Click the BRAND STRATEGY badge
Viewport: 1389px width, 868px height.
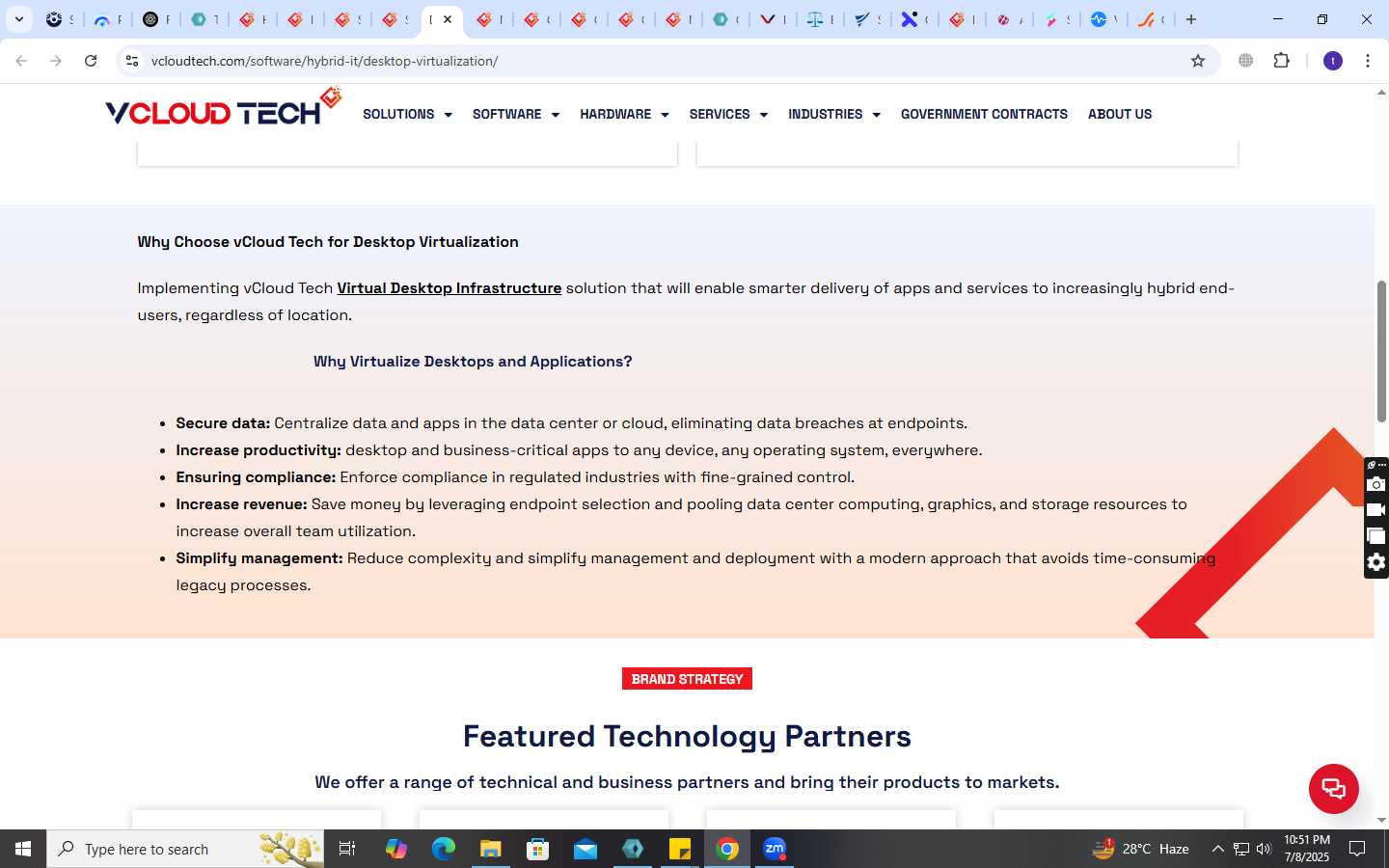tap(687, 679)
